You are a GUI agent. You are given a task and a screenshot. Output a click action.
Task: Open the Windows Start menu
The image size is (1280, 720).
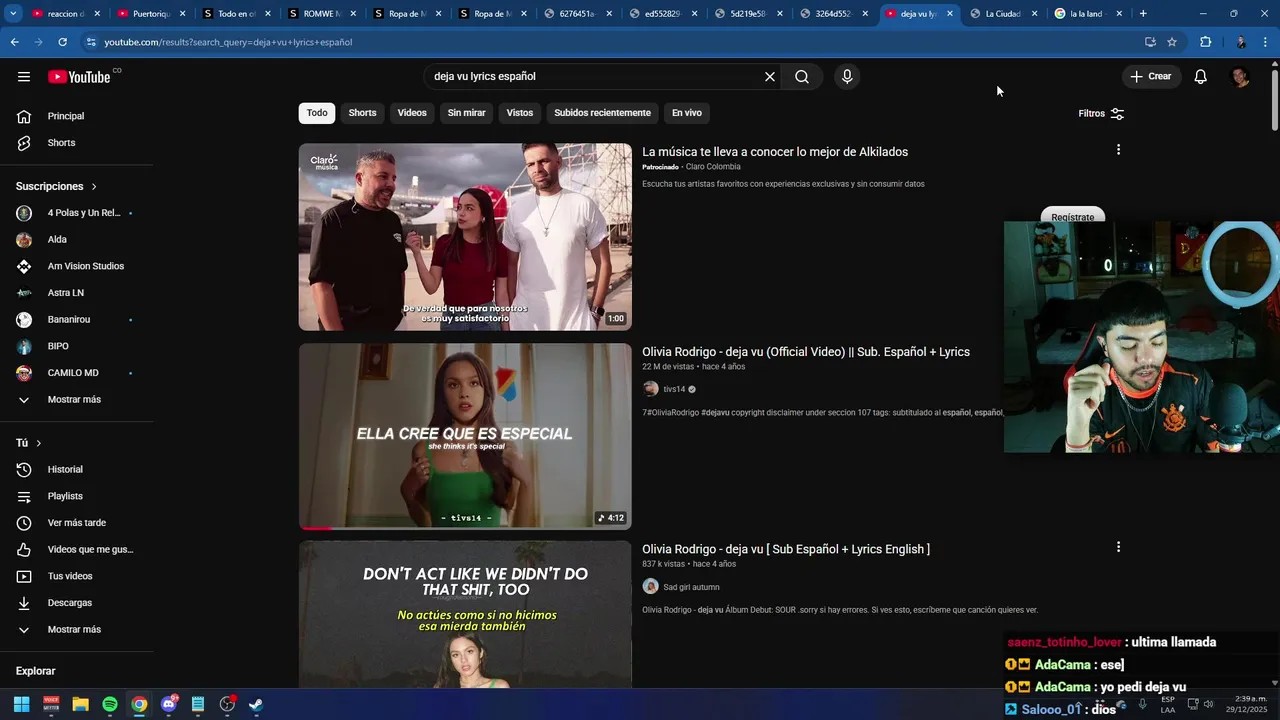[x=22, y=704]
